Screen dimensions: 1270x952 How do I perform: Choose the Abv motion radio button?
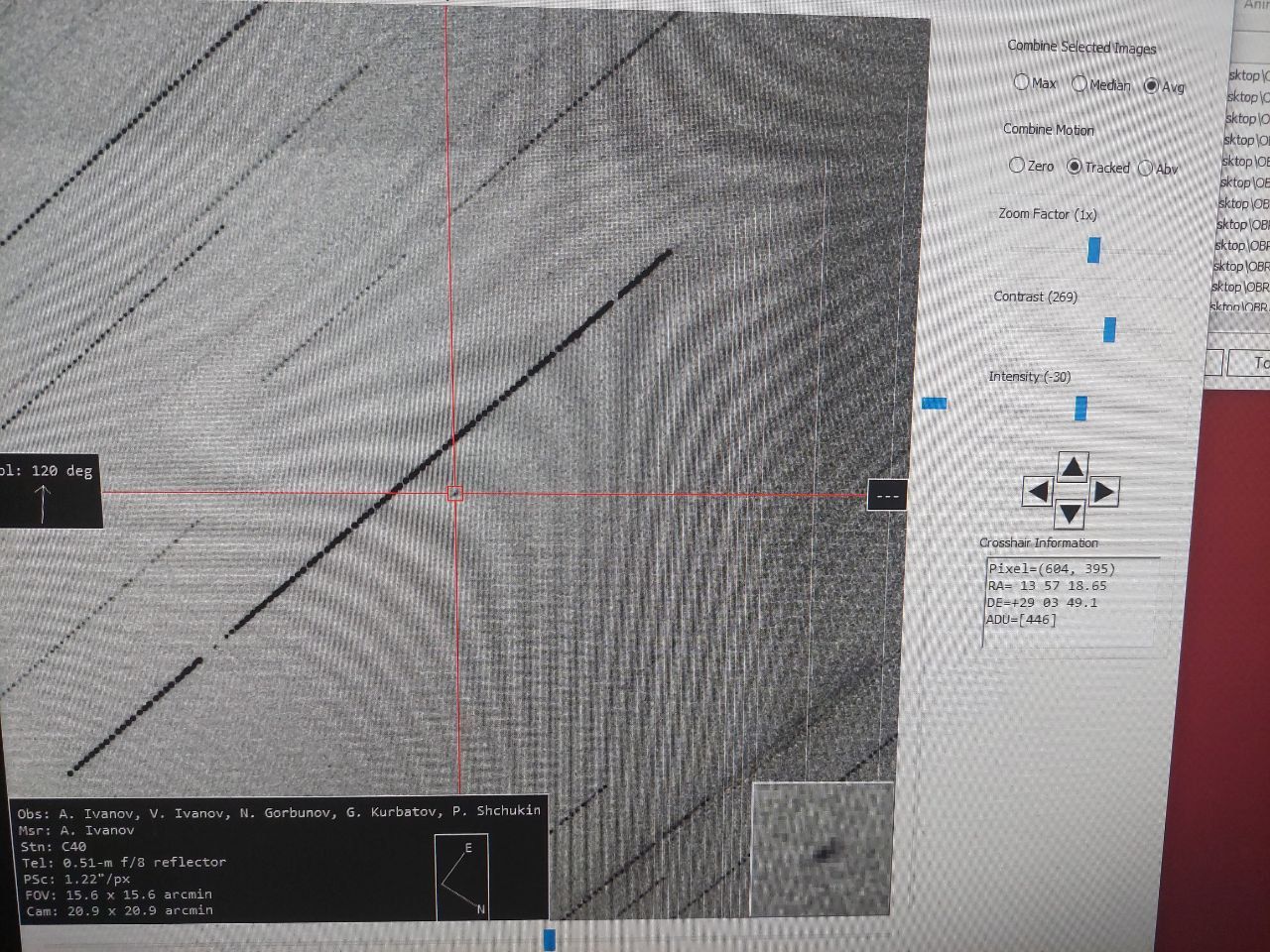click(x=1145, y=169)
